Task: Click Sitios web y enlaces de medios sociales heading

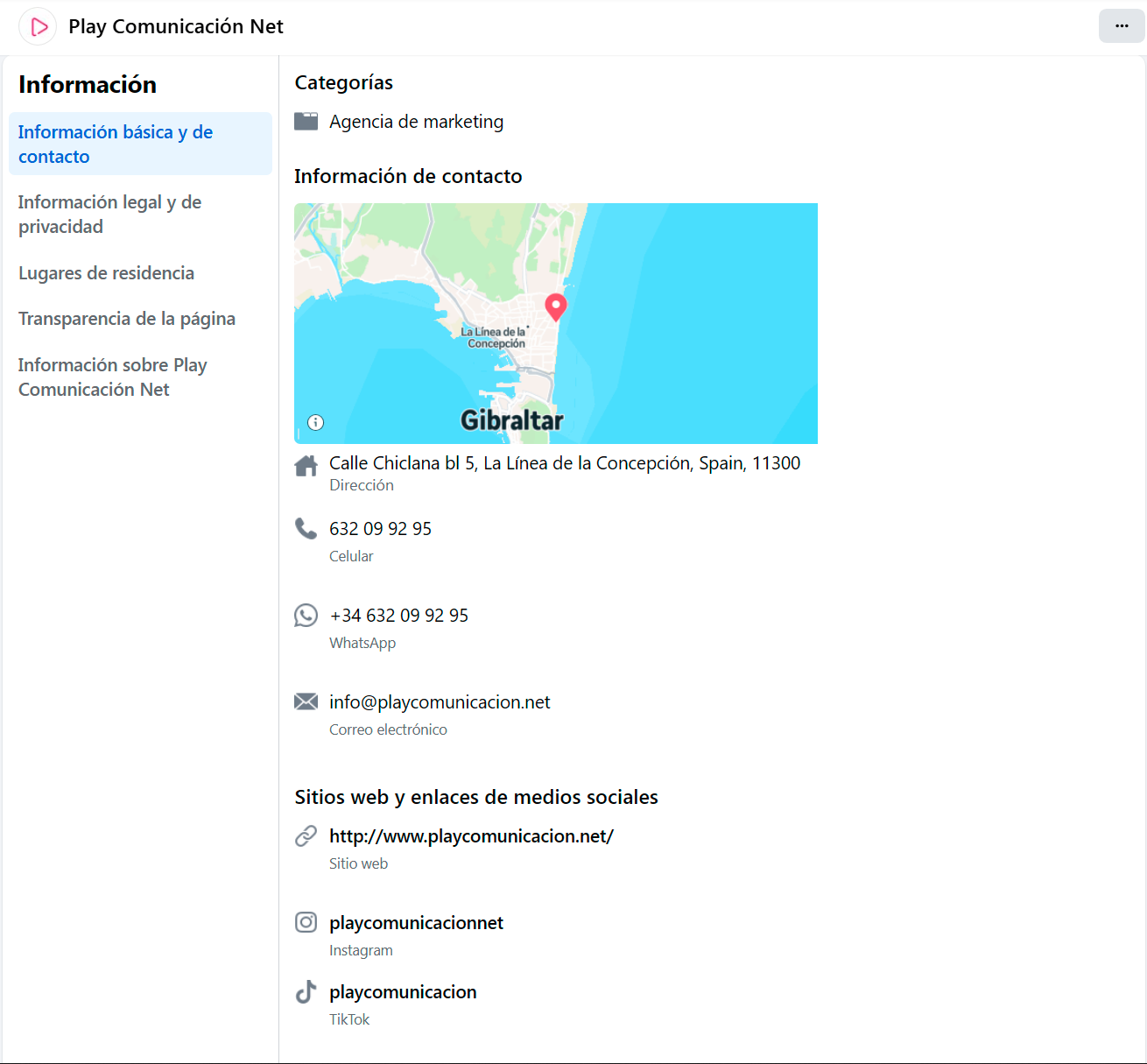Action: coord(476,797)
